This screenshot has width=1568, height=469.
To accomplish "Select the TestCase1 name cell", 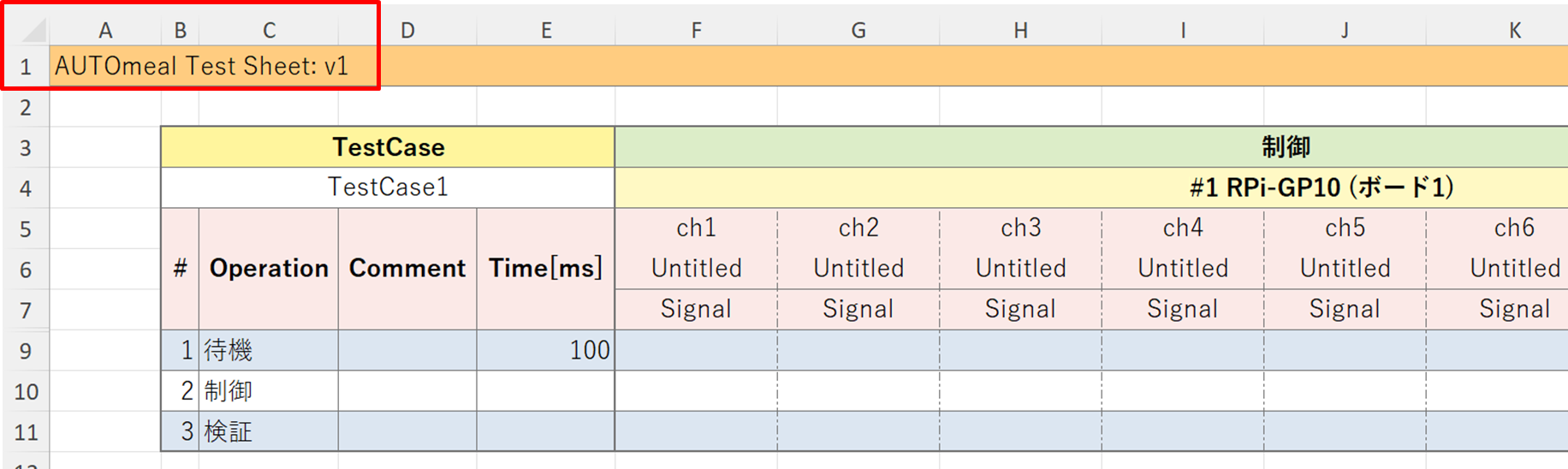I will [388, 187].
